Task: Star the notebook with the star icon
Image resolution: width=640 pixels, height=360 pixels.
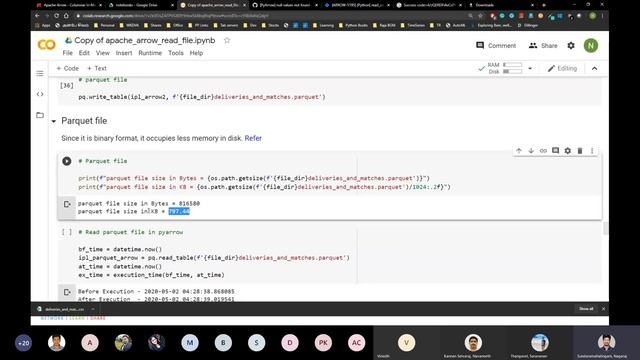Action: click(x=227, y=40)
